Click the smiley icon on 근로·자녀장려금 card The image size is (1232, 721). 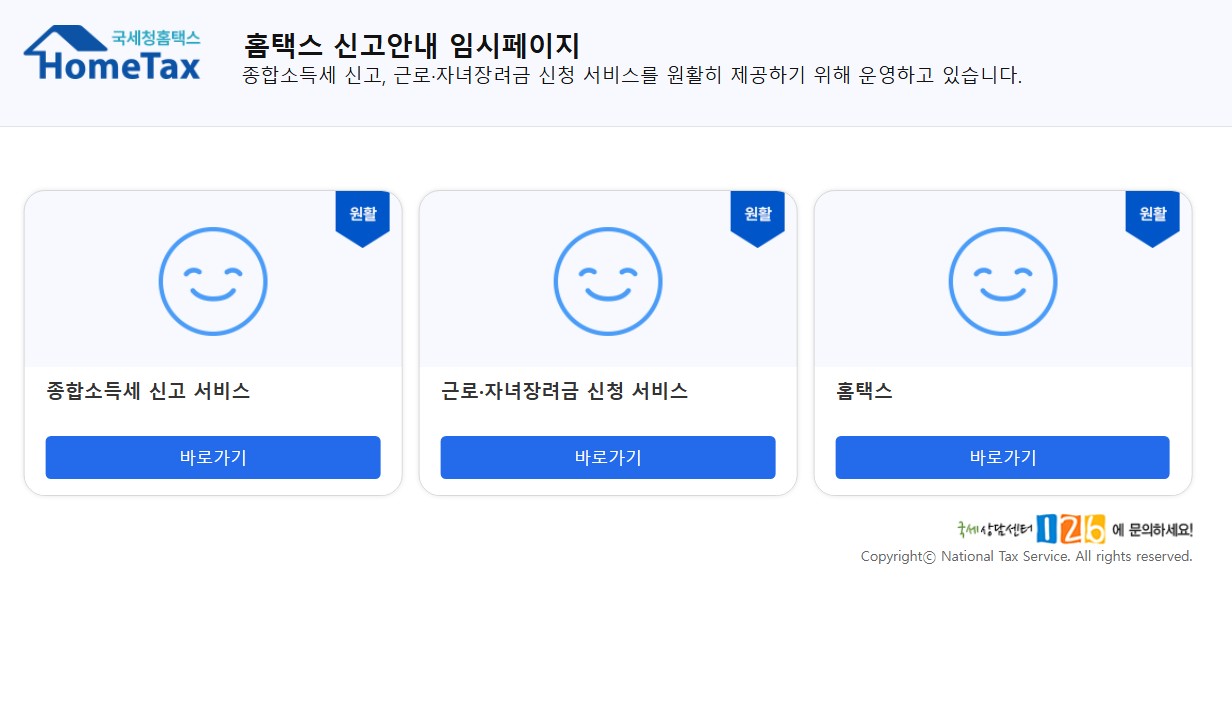coord(608,280)
